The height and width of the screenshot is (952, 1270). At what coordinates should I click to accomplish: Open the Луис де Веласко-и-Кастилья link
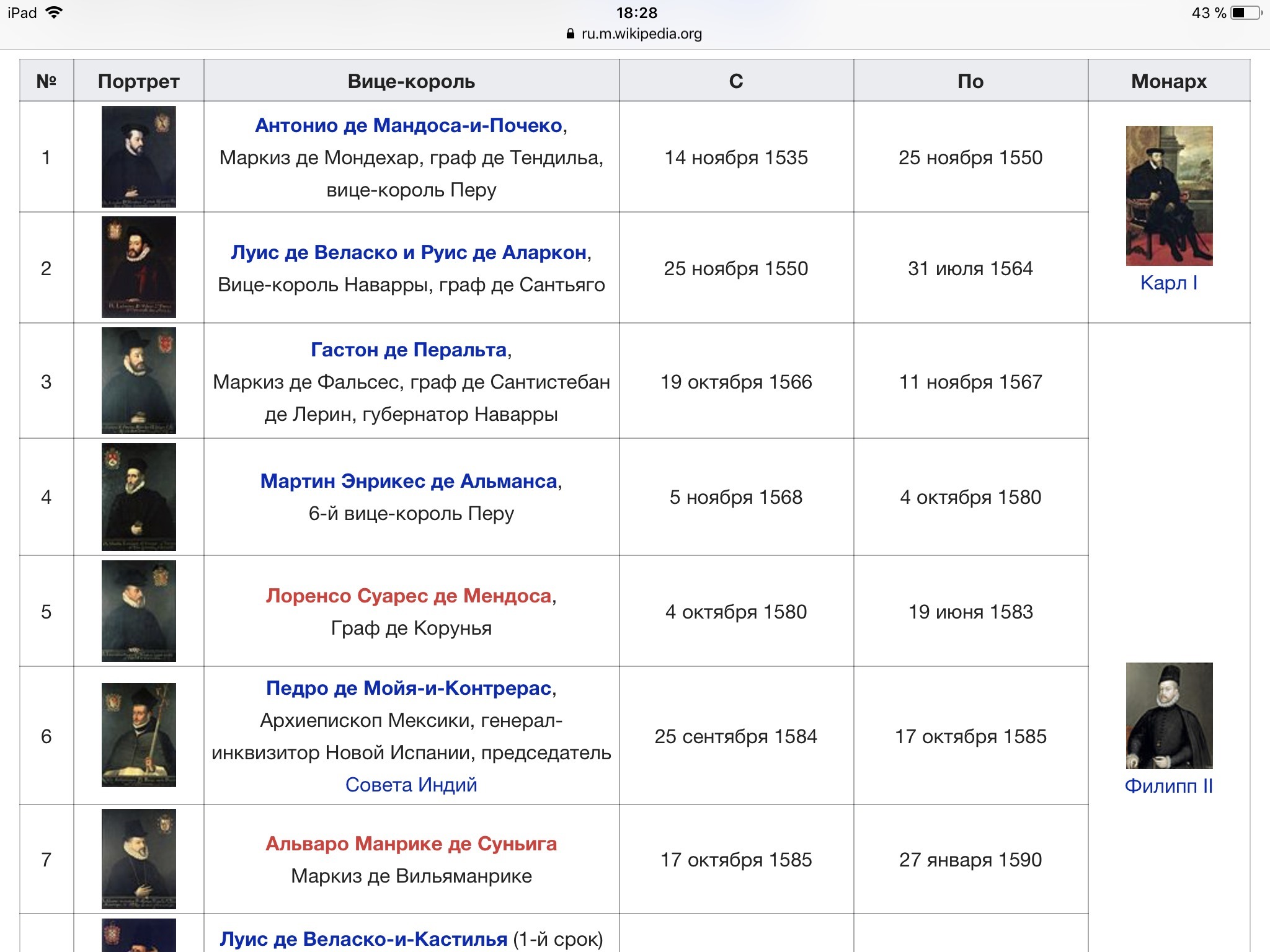click(363, 939)
